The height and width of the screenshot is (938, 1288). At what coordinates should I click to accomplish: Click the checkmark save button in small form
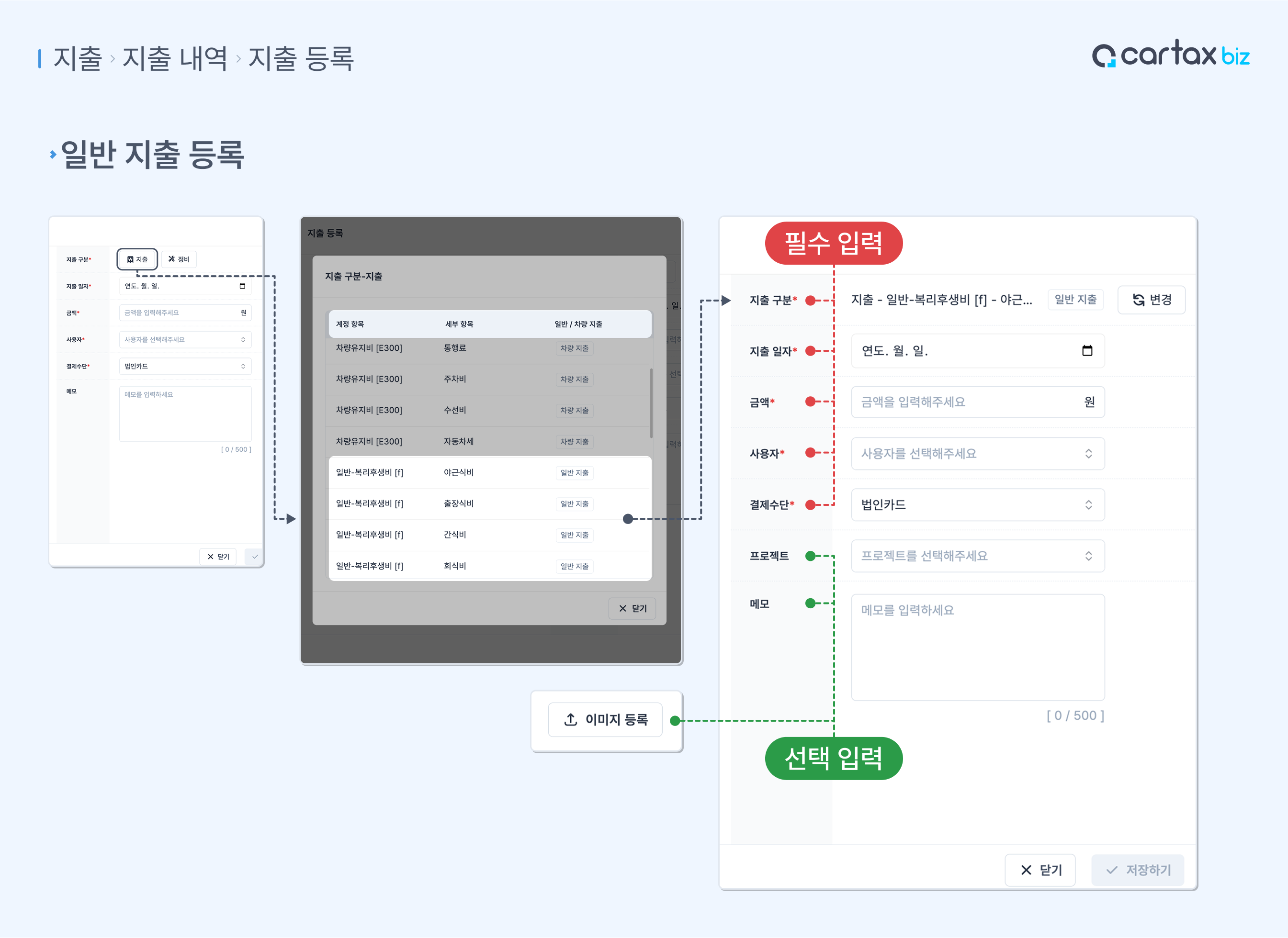click(x=254, y=557)
